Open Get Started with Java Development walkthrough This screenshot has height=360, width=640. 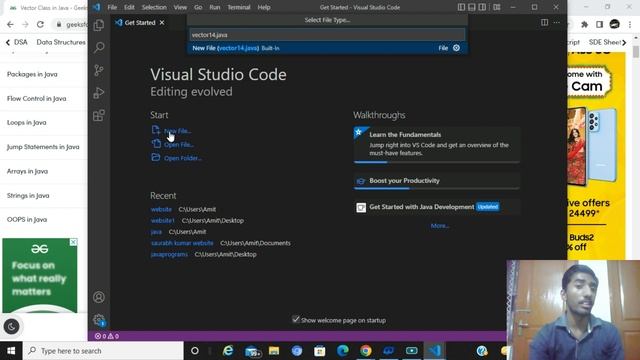coord(437,207)
